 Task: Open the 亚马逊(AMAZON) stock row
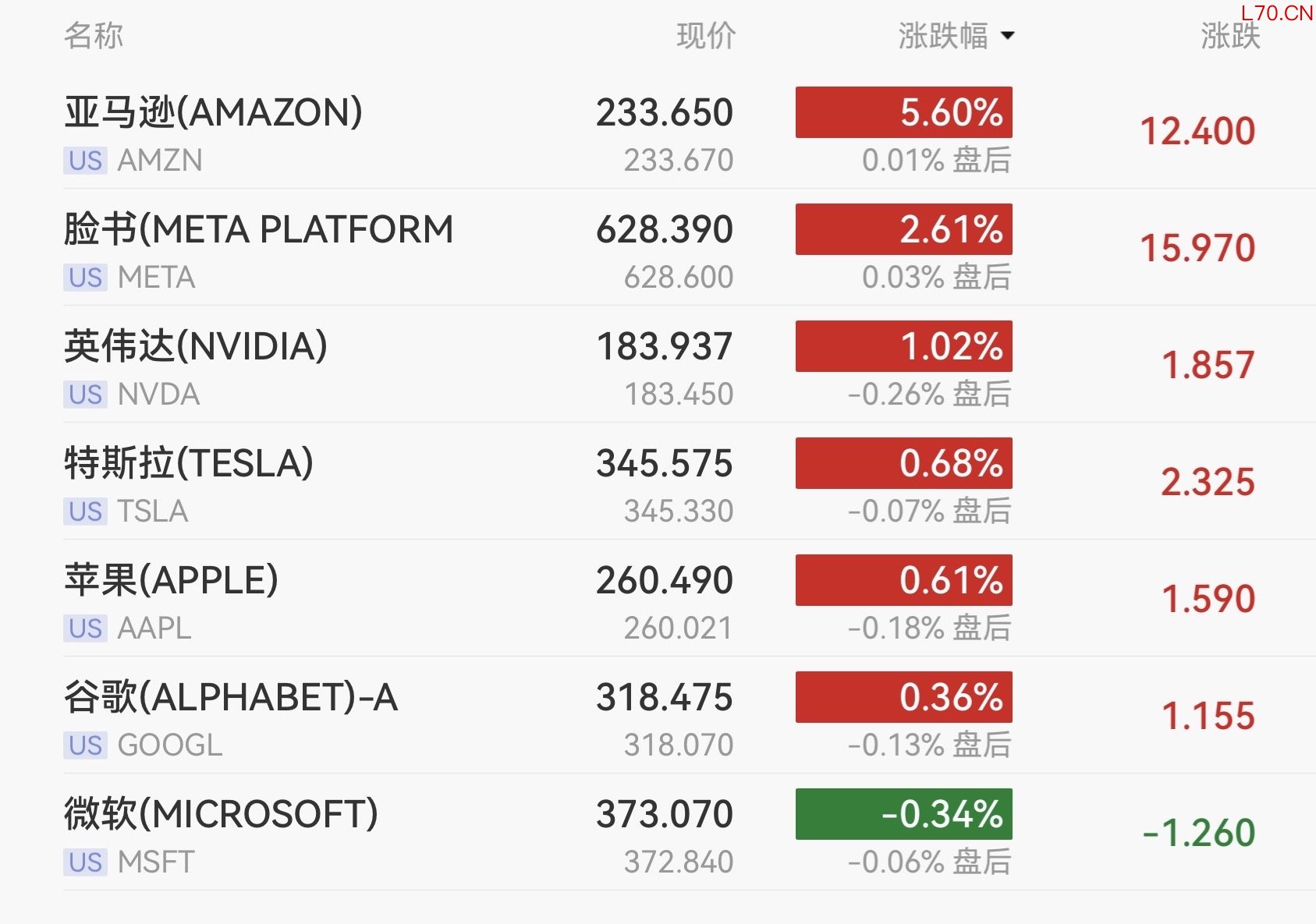click(x=213, y=113)
